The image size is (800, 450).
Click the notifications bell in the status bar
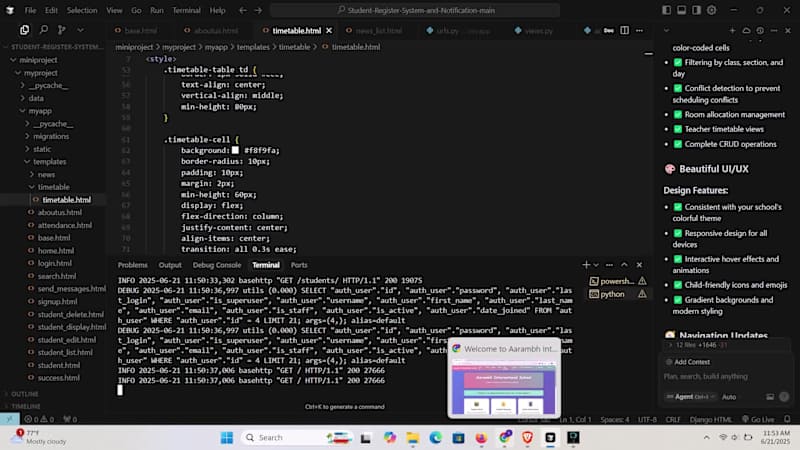[787, 419]
